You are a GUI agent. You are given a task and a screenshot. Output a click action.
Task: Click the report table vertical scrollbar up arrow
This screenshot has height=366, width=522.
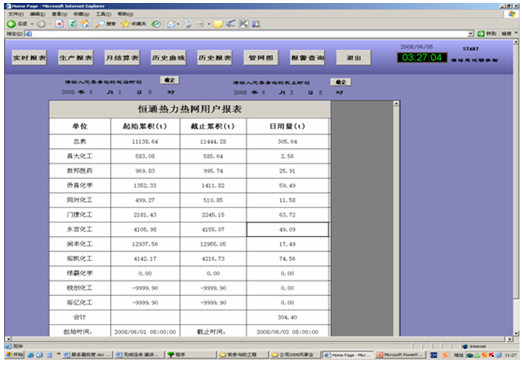pos(396,103)
